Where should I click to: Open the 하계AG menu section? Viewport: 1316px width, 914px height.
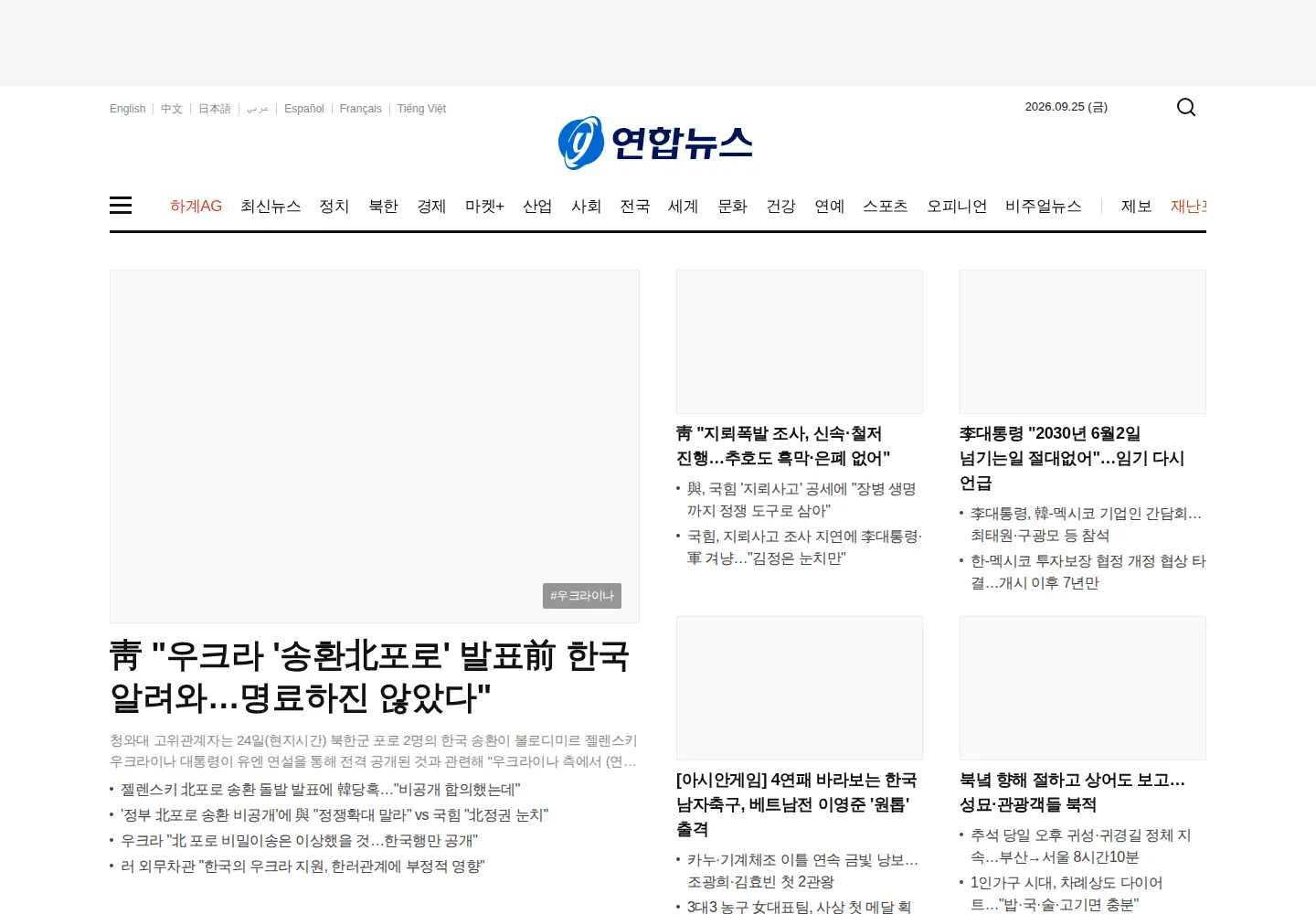[x=196, y=207]
